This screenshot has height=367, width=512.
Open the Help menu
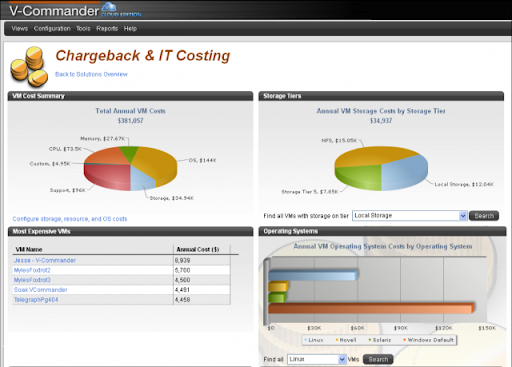(x=130, y=29)
